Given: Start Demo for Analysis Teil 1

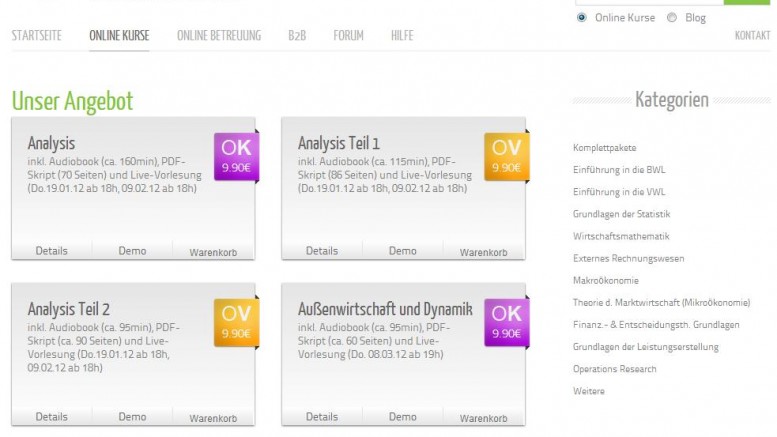Looking at the screenshot, I should (402, 251).
